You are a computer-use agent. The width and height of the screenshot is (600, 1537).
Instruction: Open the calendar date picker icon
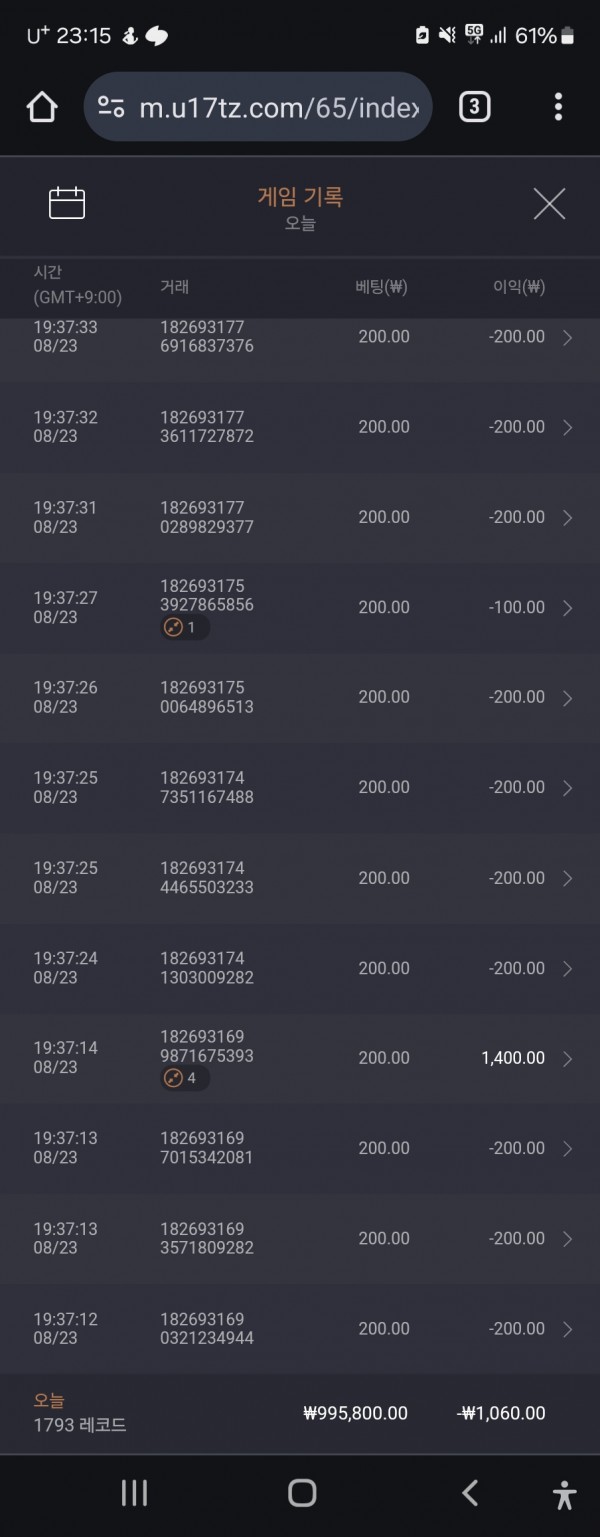point(67,204)
